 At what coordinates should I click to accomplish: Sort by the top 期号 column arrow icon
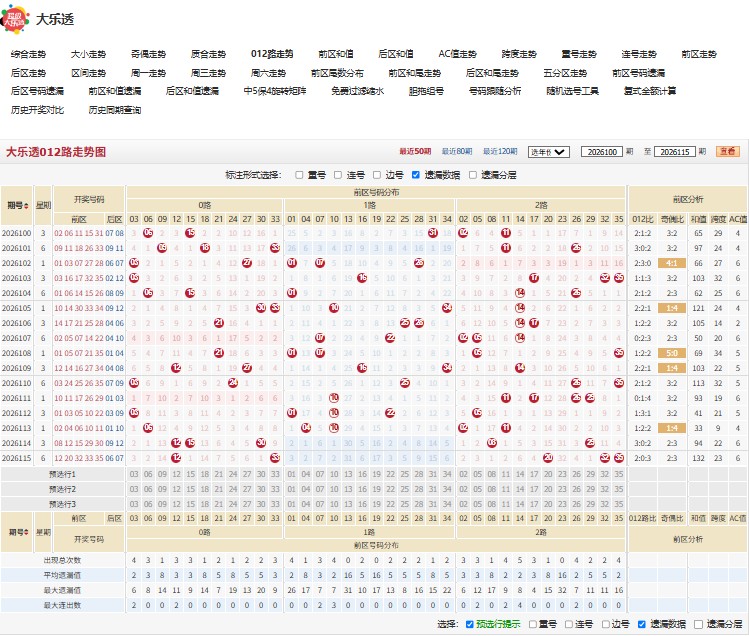[x=26, y=206]
